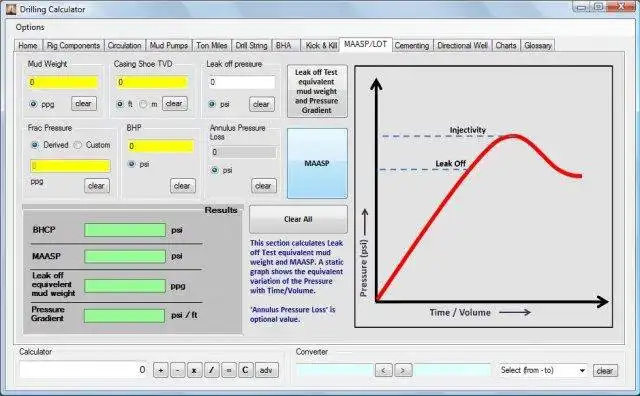The image size is (640, 396).
Task: Click the Drilling Calculator title bar icon
Action: (x=11, y=9)
